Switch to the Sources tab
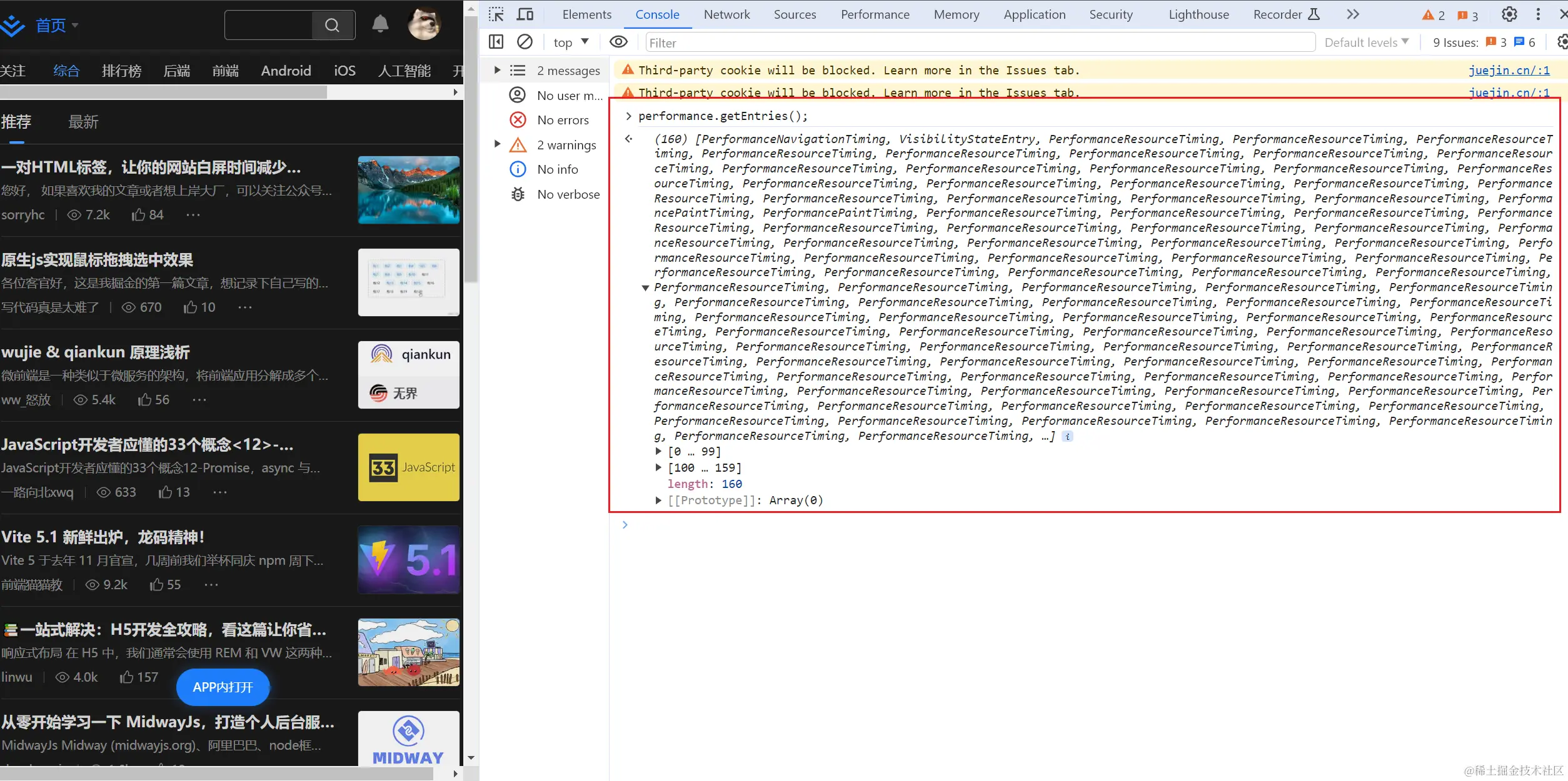Screen dimensions: 1568x781 point(795,14)
